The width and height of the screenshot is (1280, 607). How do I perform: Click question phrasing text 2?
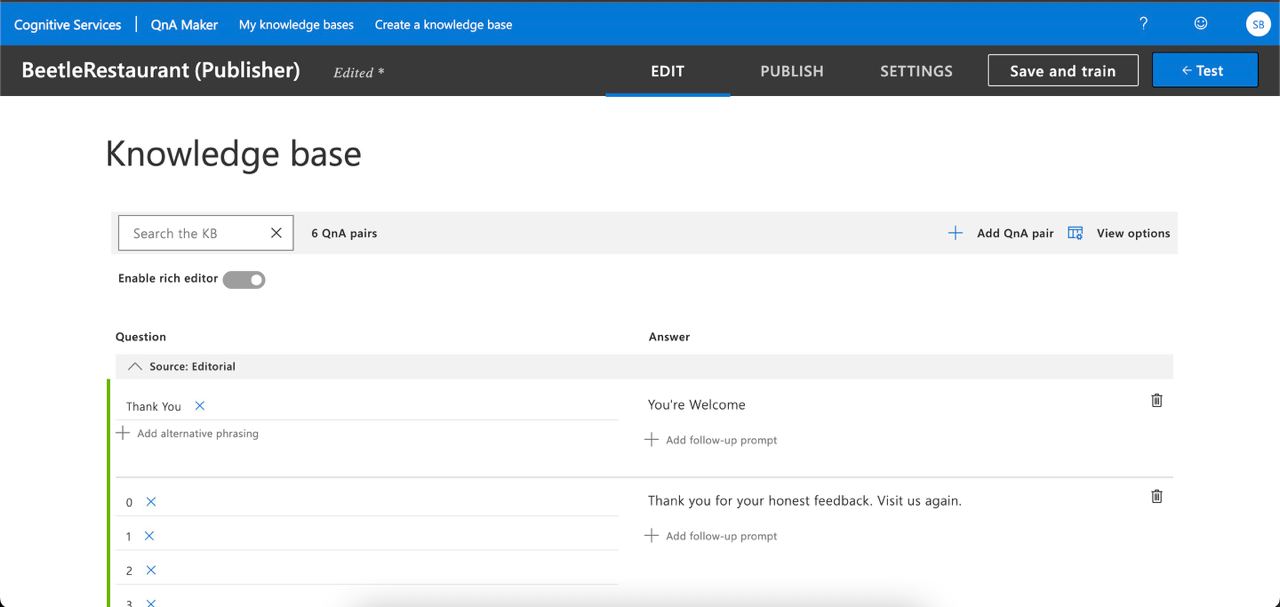click(129, 571)
